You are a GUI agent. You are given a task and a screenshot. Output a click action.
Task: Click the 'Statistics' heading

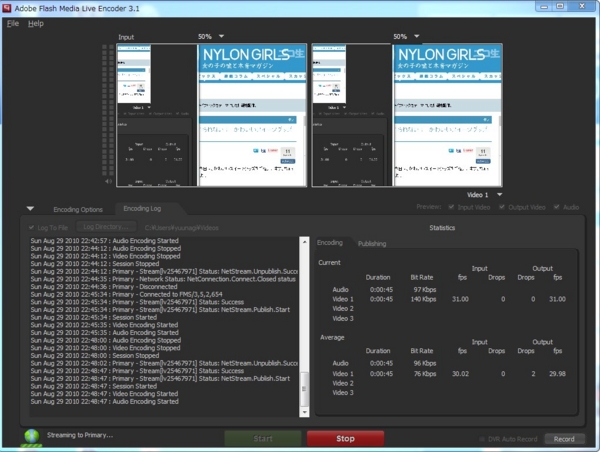(442, 228)
